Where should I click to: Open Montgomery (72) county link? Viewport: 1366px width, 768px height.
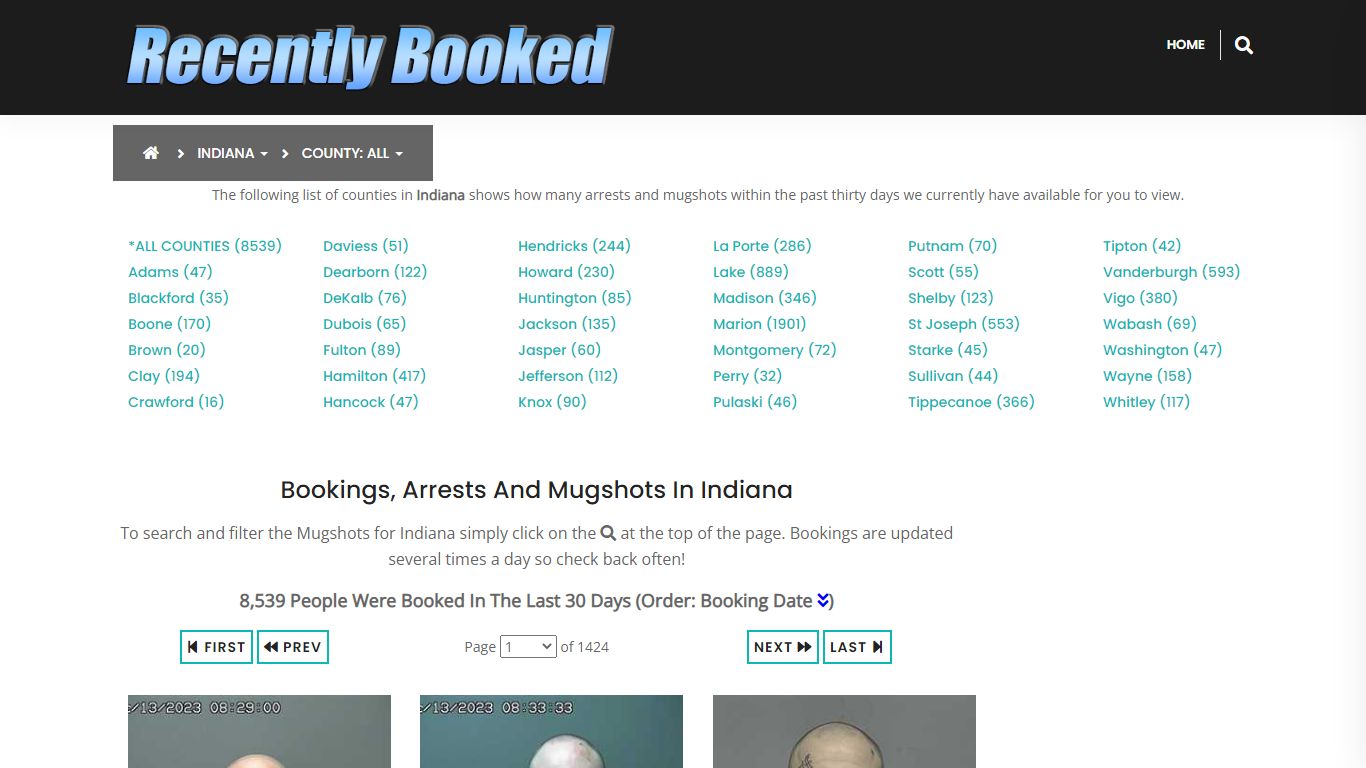(775, 350)
